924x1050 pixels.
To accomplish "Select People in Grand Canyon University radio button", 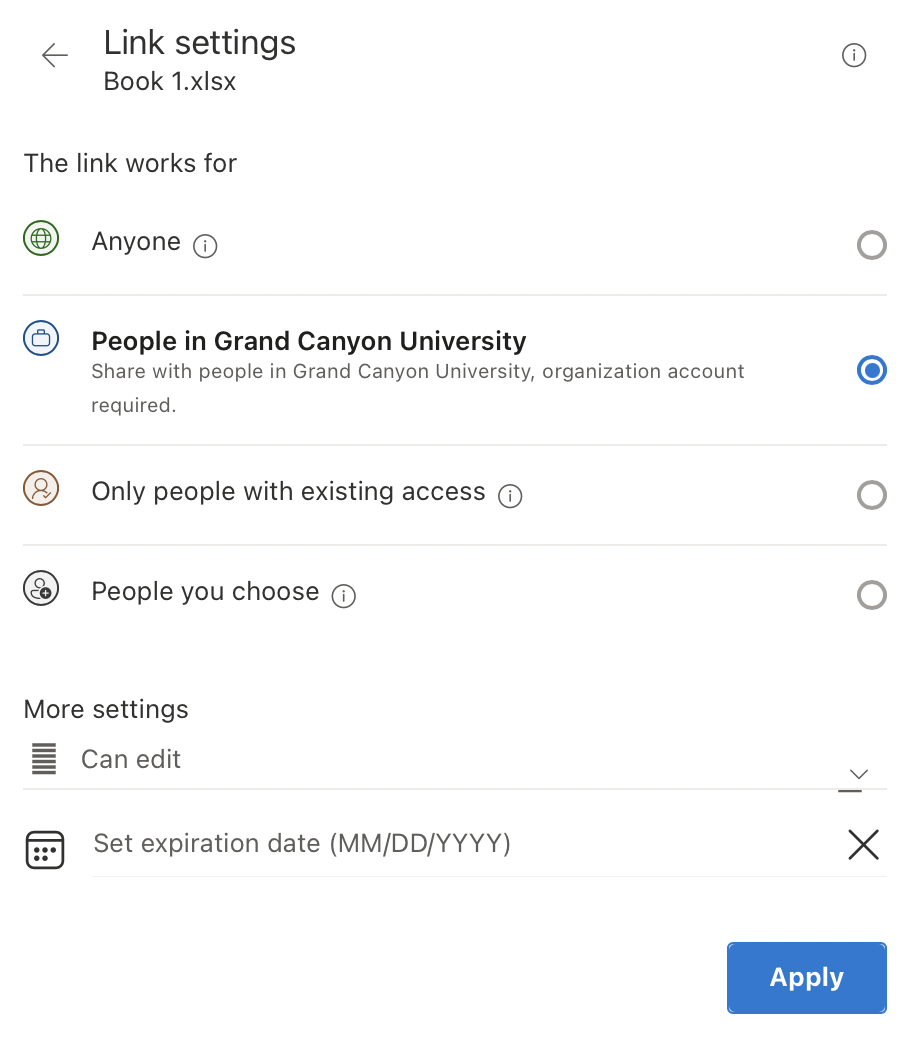I will 872,370.
